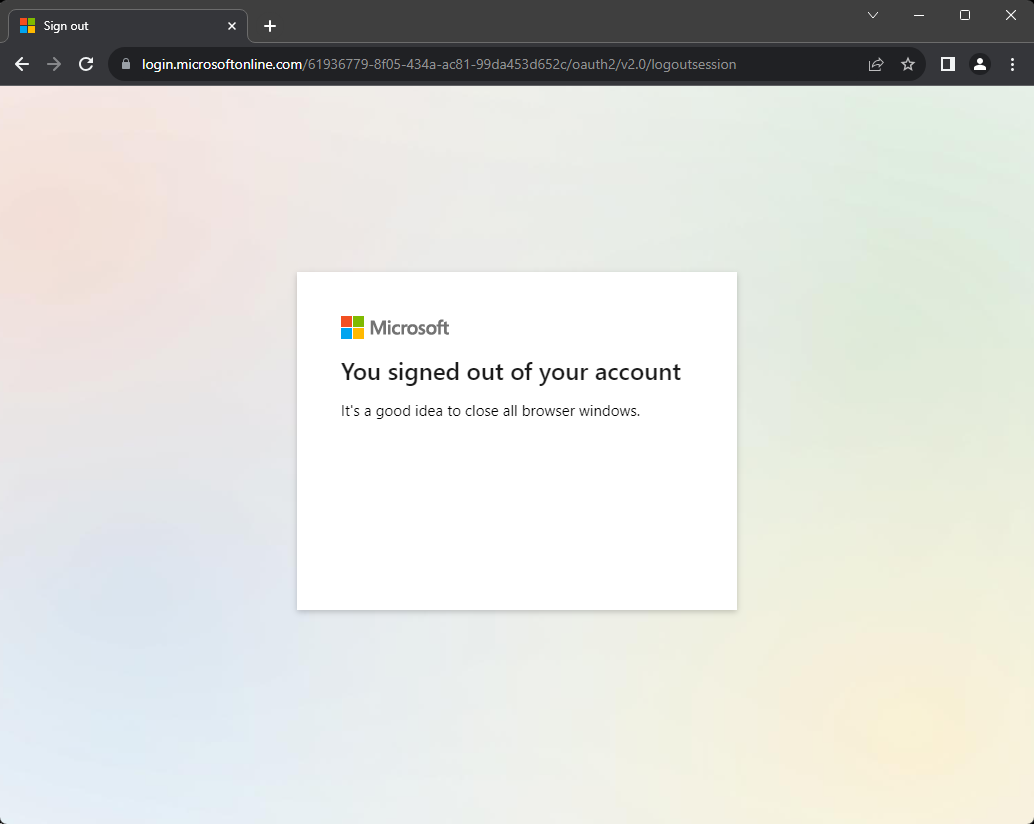Expand the tab search chevron

873,15
